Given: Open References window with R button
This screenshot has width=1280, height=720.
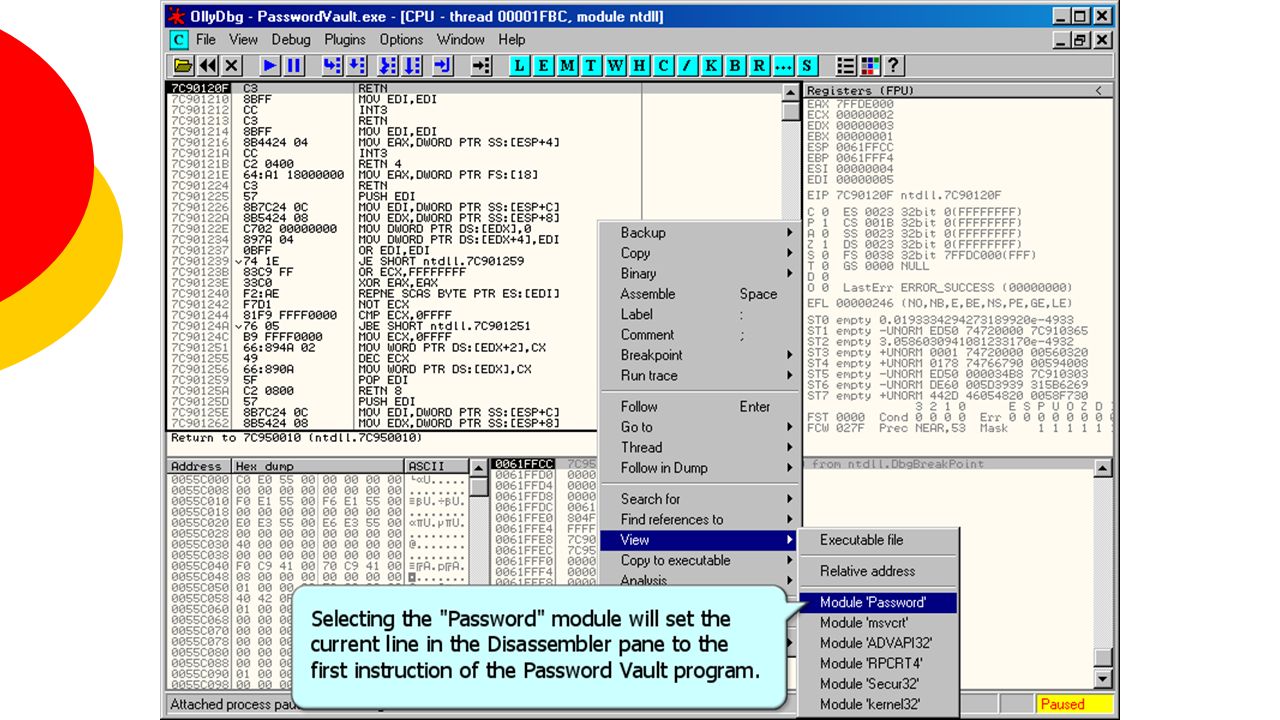Looking at the screenshot, I should coord(760,66).
